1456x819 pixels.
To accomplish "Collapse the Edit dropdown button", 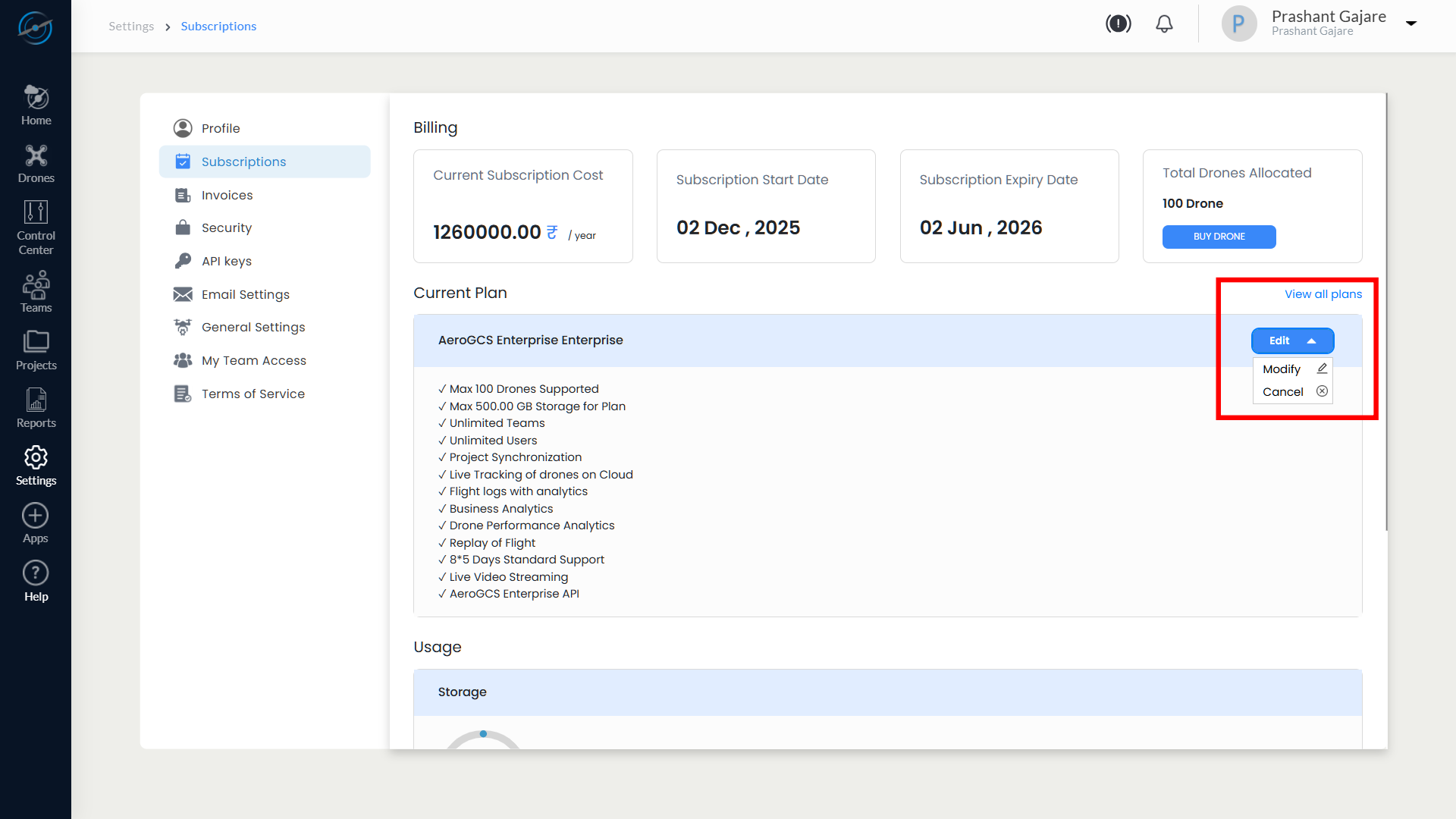I will pyautogui.click(x=1292, y=340).
